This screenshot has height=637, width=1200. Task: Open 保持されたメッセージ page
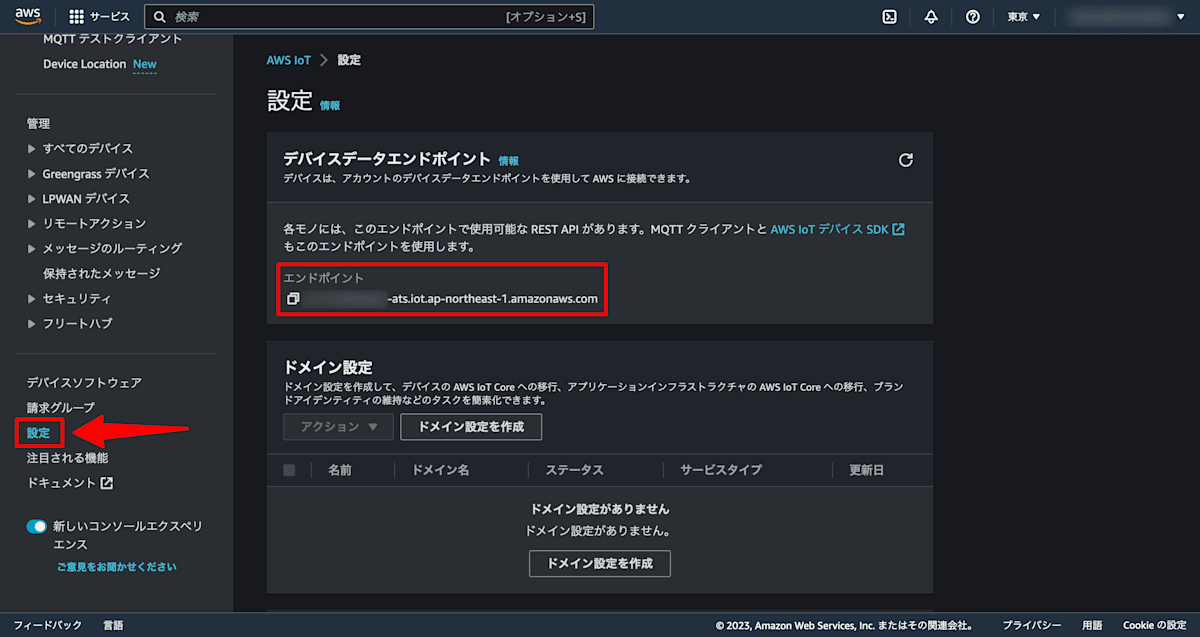(x=101, y=273)
